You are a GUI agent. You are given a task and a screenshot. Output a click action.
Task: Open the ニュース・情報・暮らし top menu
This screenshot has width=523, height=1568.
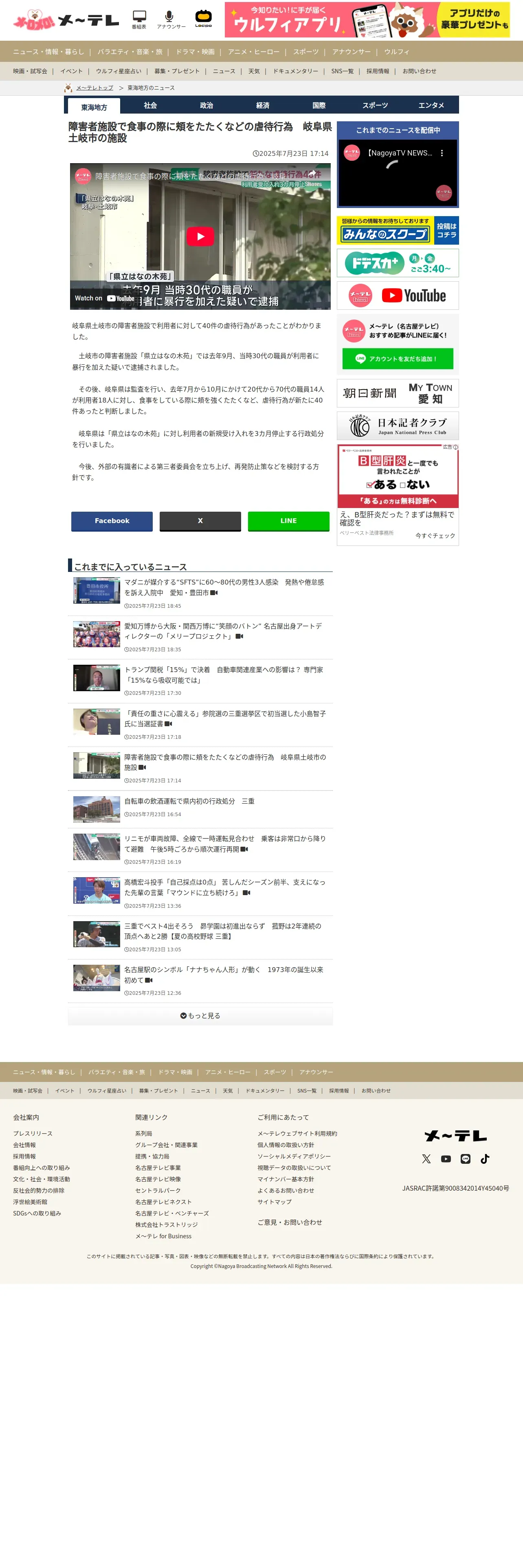tap(49, 52)
